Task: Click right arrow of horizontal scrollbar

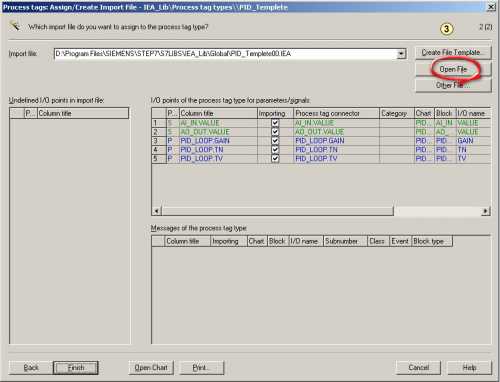Action: pyautogui.click(x=486, y=211)
